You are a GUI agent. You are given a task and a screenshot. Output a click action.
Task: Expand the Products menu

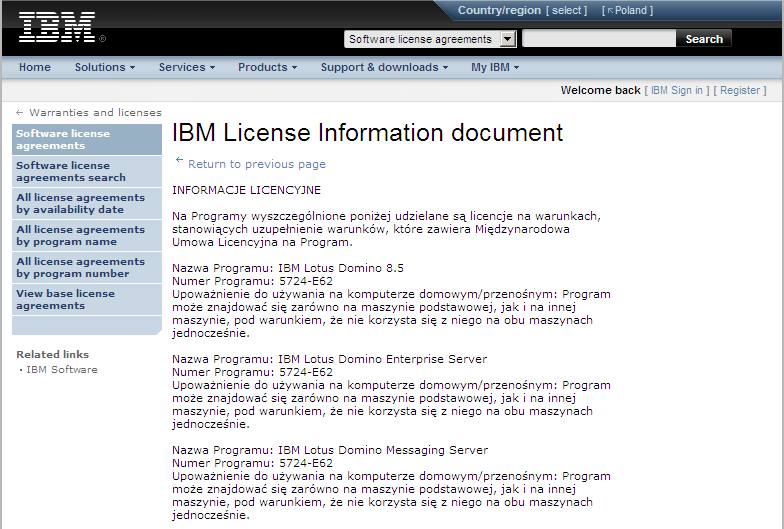click(x=268, y=67)
